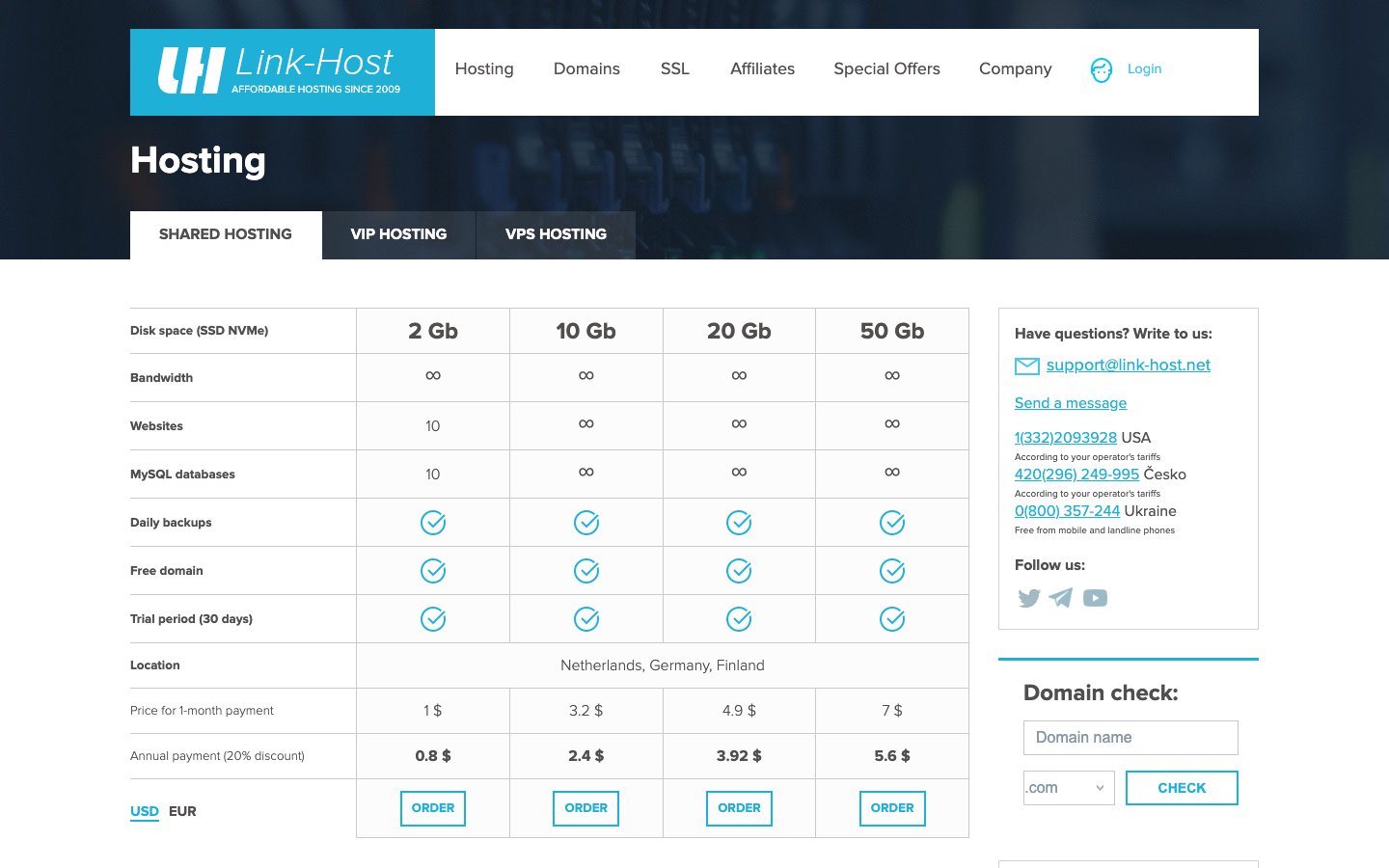
Task: Click the Send a message link
Action: pyautogui.click(x=1071, y=403)
